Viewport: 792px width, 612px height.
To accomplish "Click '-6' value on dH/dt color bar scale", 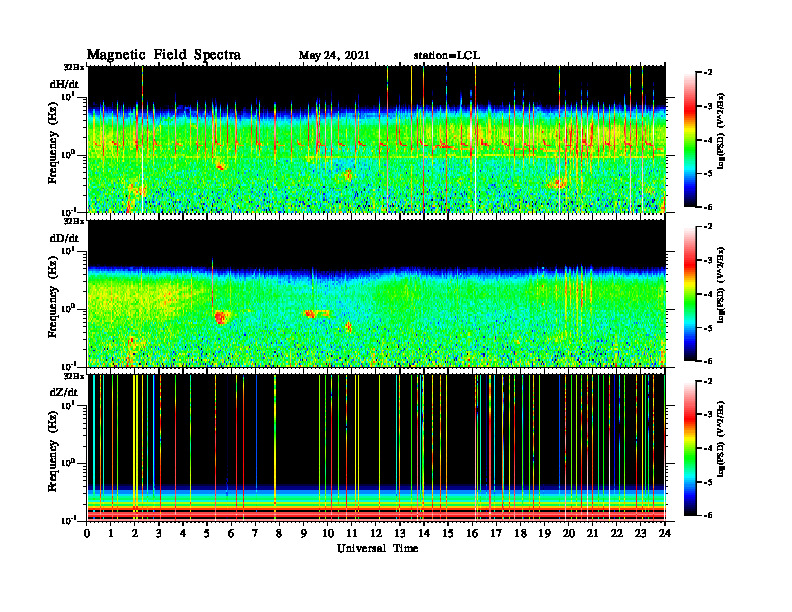I will pos(708,207).
